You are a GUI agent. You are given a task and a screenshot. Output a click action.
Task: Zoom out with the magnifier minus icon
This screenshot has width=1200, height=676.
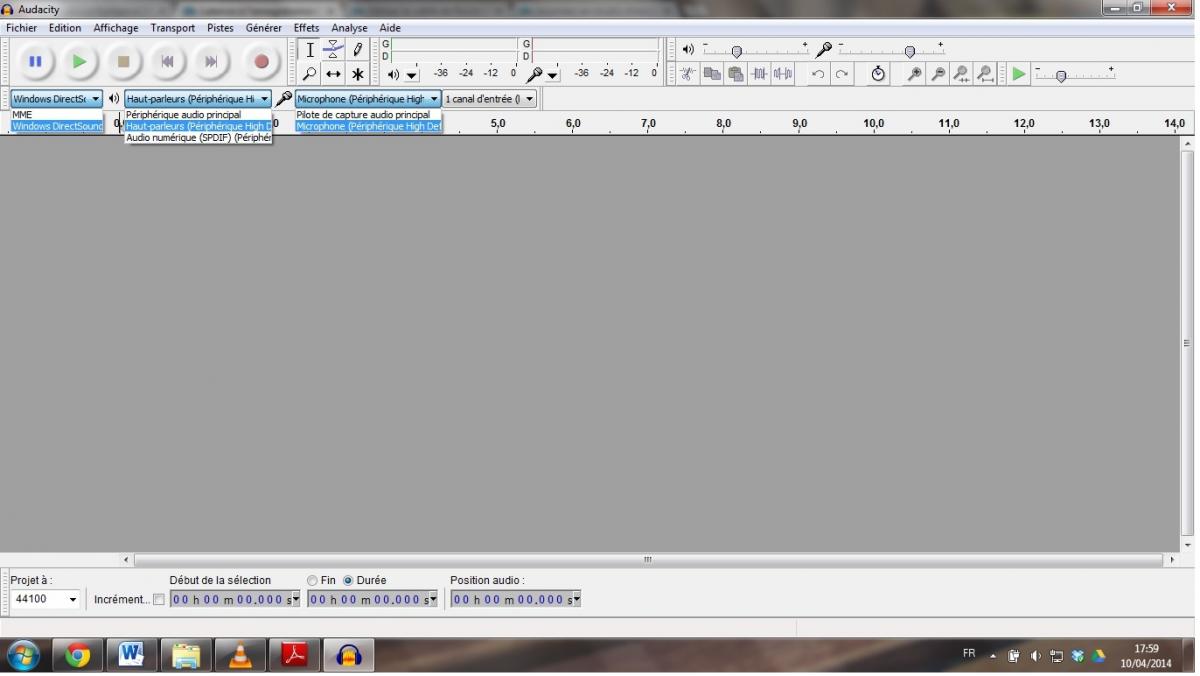tap(938, 74)
